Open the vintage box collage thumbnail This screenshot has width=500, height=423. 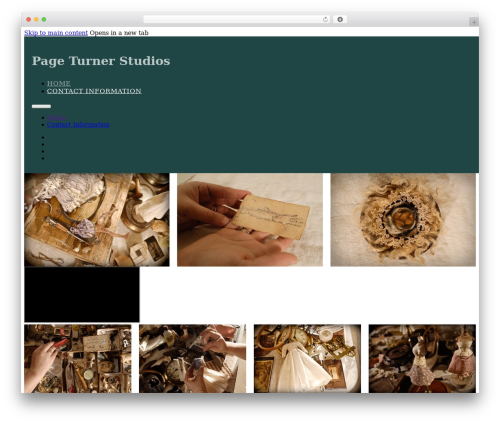(x=97, y=220)
